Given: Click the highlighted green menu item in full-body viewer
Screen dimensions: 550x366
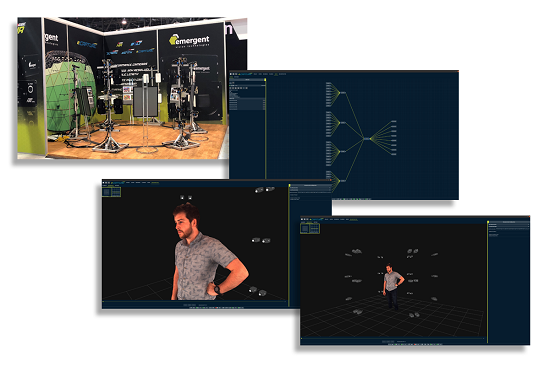Looking at the screenshot, I should tap(354, 220).
